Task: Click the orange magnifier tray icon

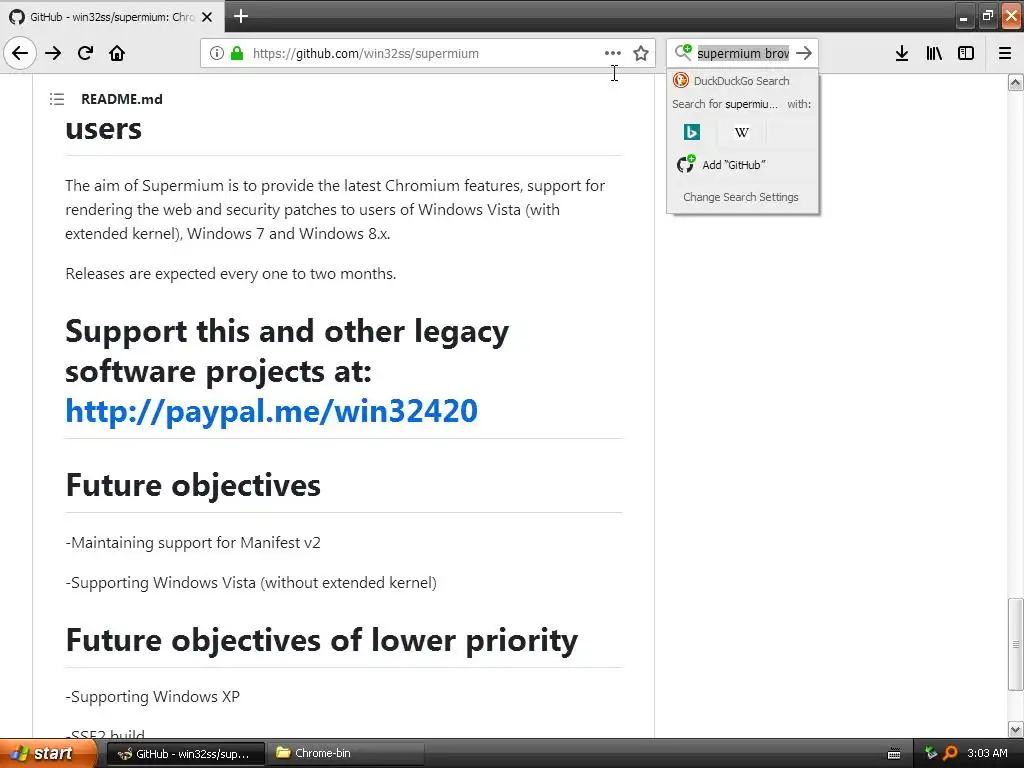Action: (x=950, y=753)
